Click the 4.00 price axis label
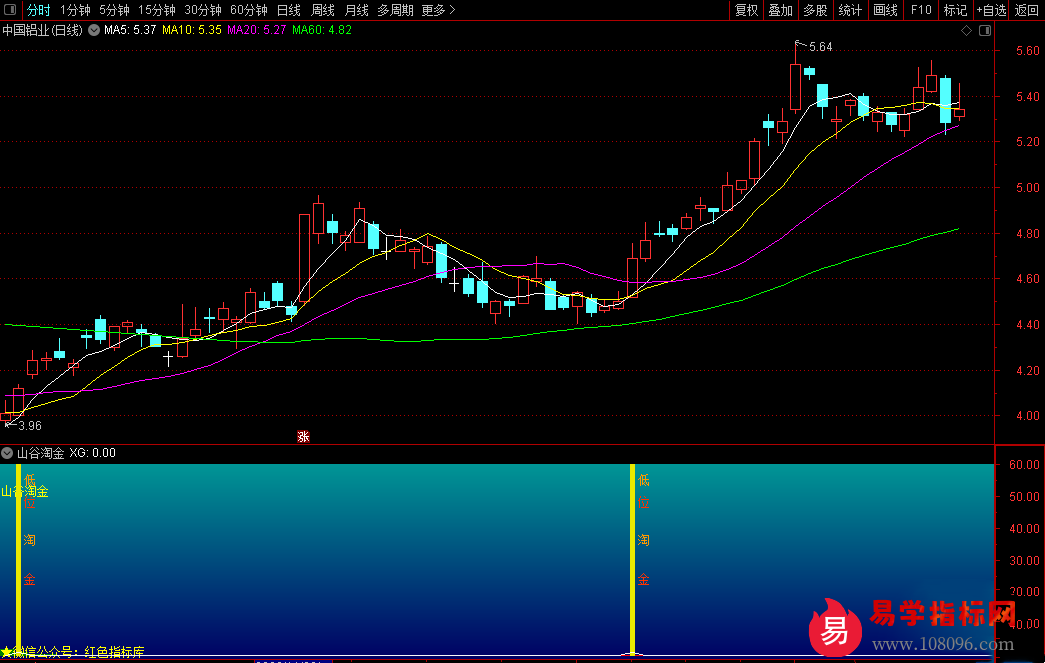The image size is (1045, 663). (1028, 416)
